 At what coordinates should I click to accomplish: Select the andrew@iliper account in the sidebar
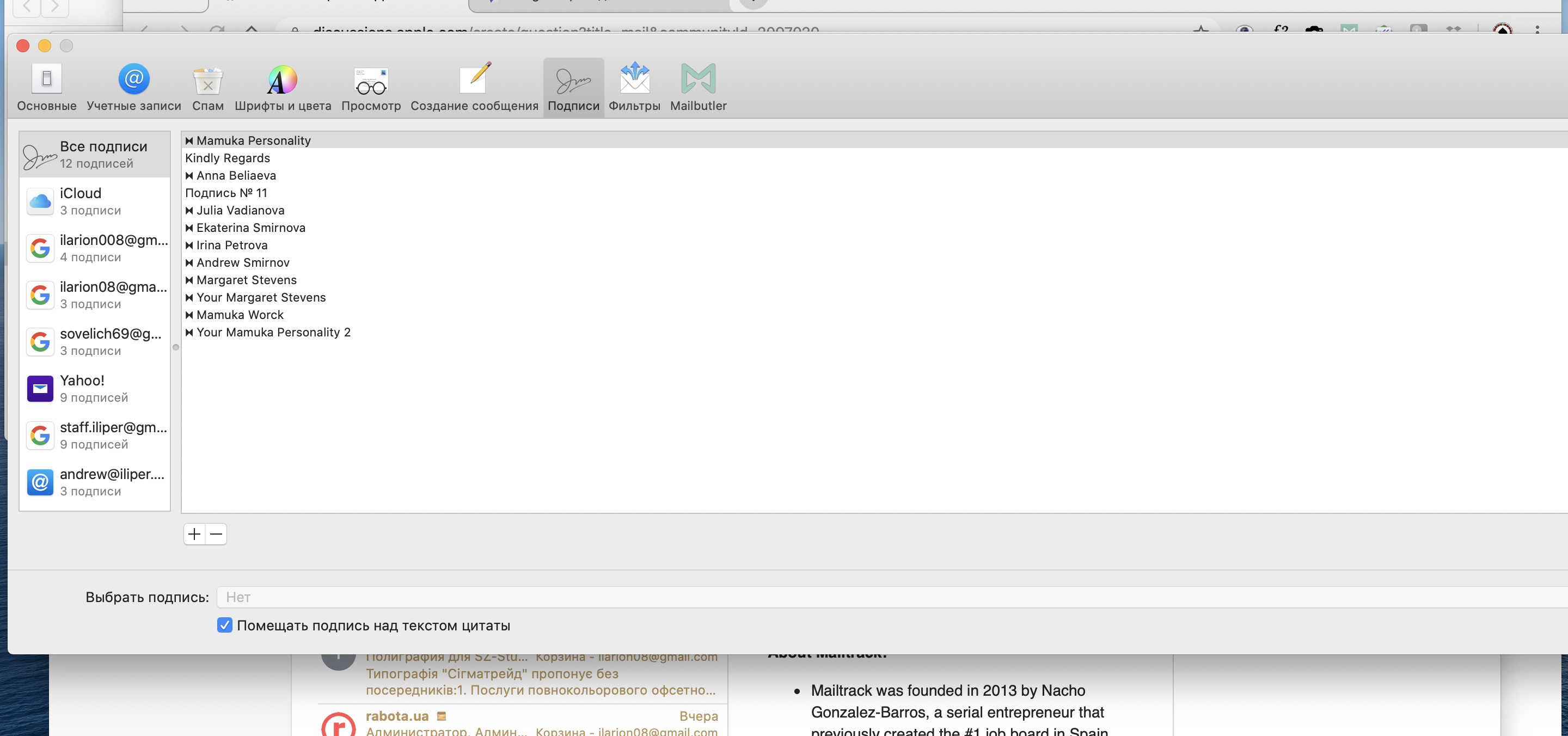coord(95,482)
